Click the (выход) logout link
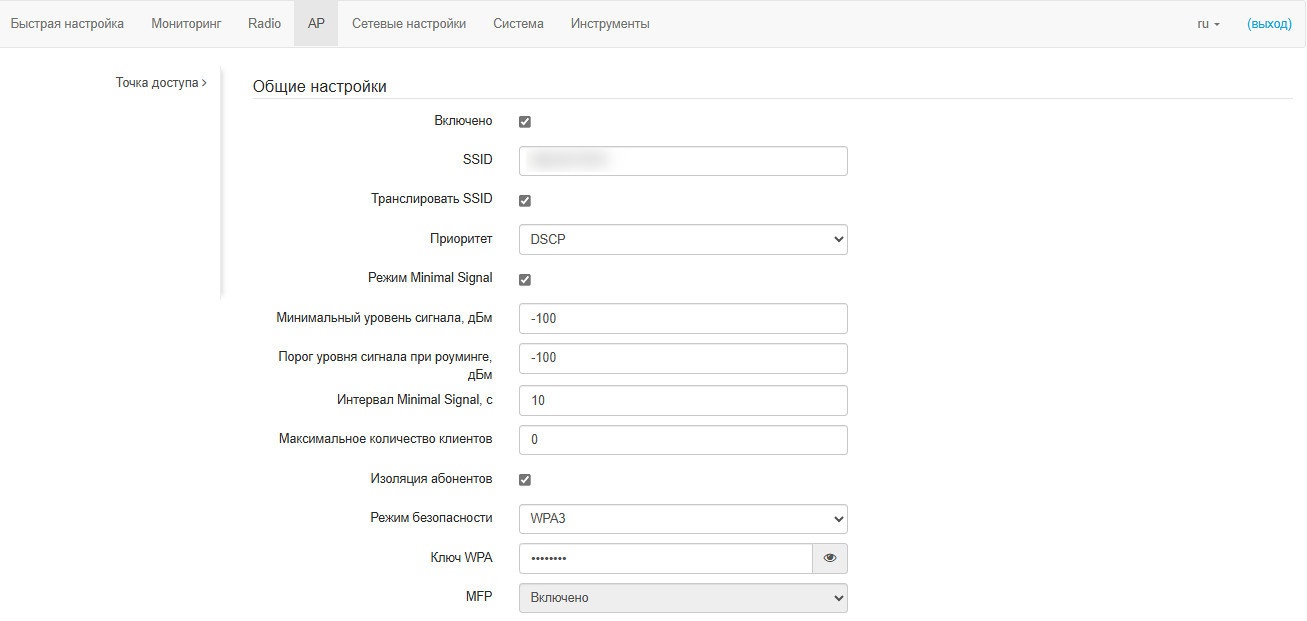The image size is (1307, 621). point(1269,24)
